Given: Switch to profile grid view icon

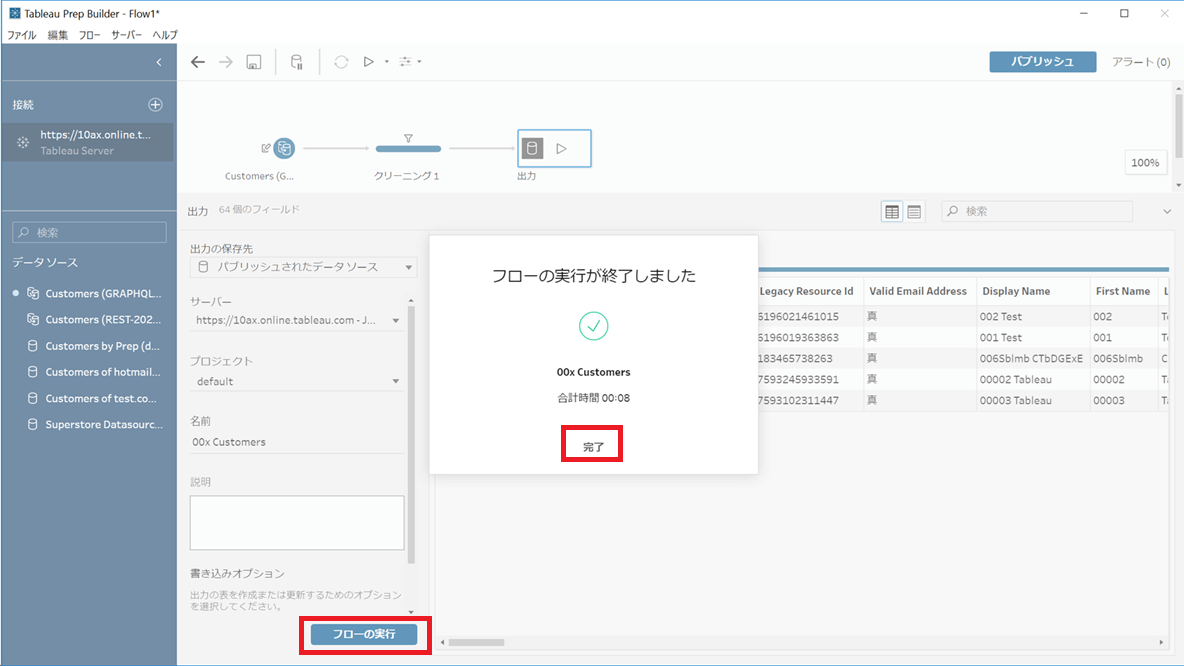Looking at the screenshot, I should pyautogui.click(x=892, y=211).
